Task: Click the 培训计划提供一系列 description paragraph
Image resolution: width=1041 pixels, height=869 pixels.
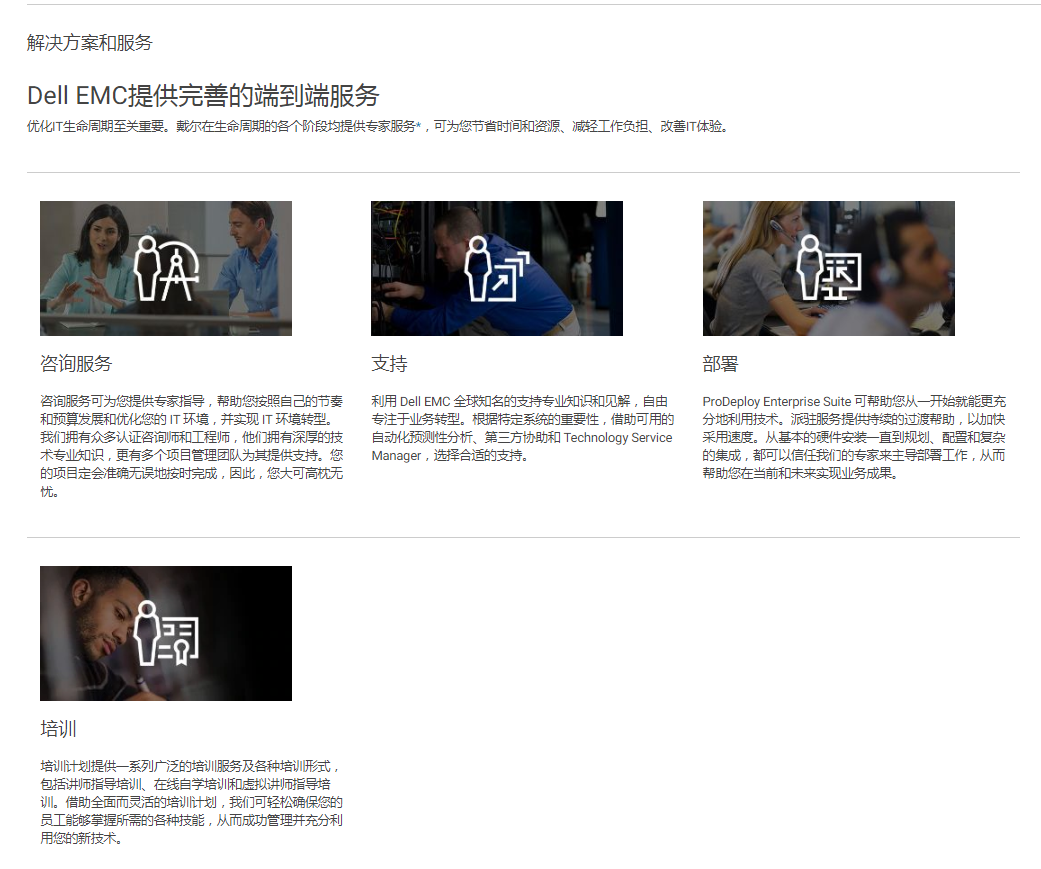Action: point(191,802)
